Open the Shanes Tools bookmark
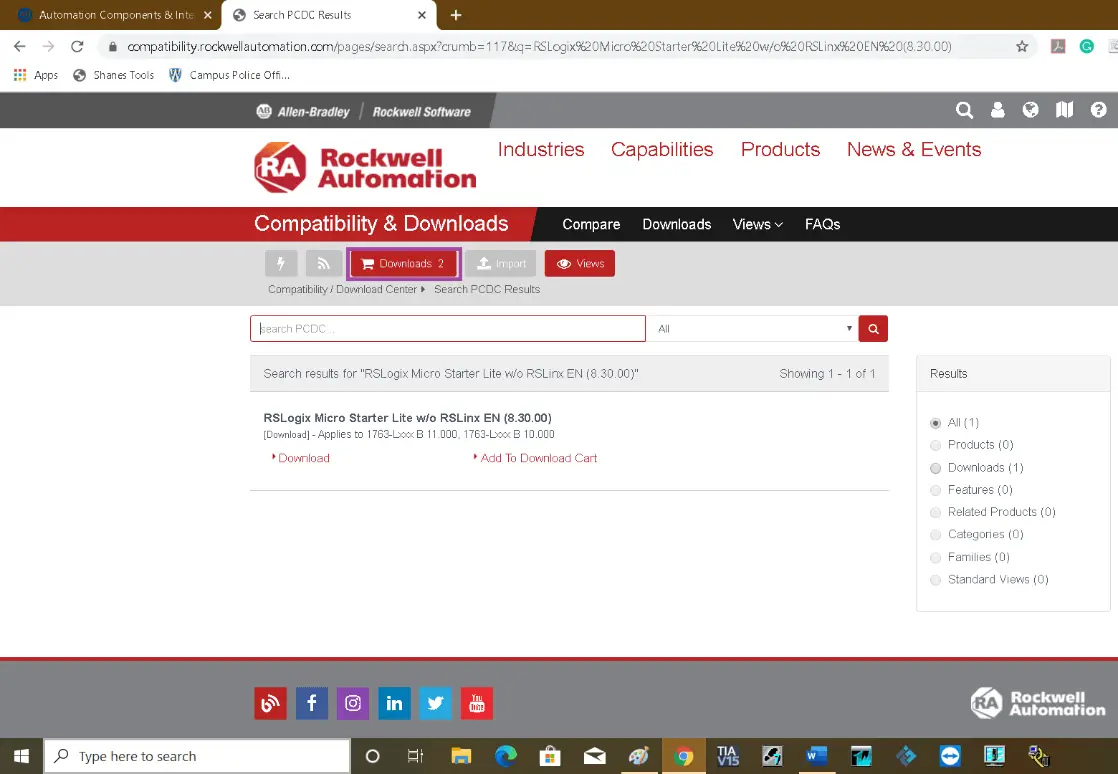 pyautogui.click(x=114, y=75)
